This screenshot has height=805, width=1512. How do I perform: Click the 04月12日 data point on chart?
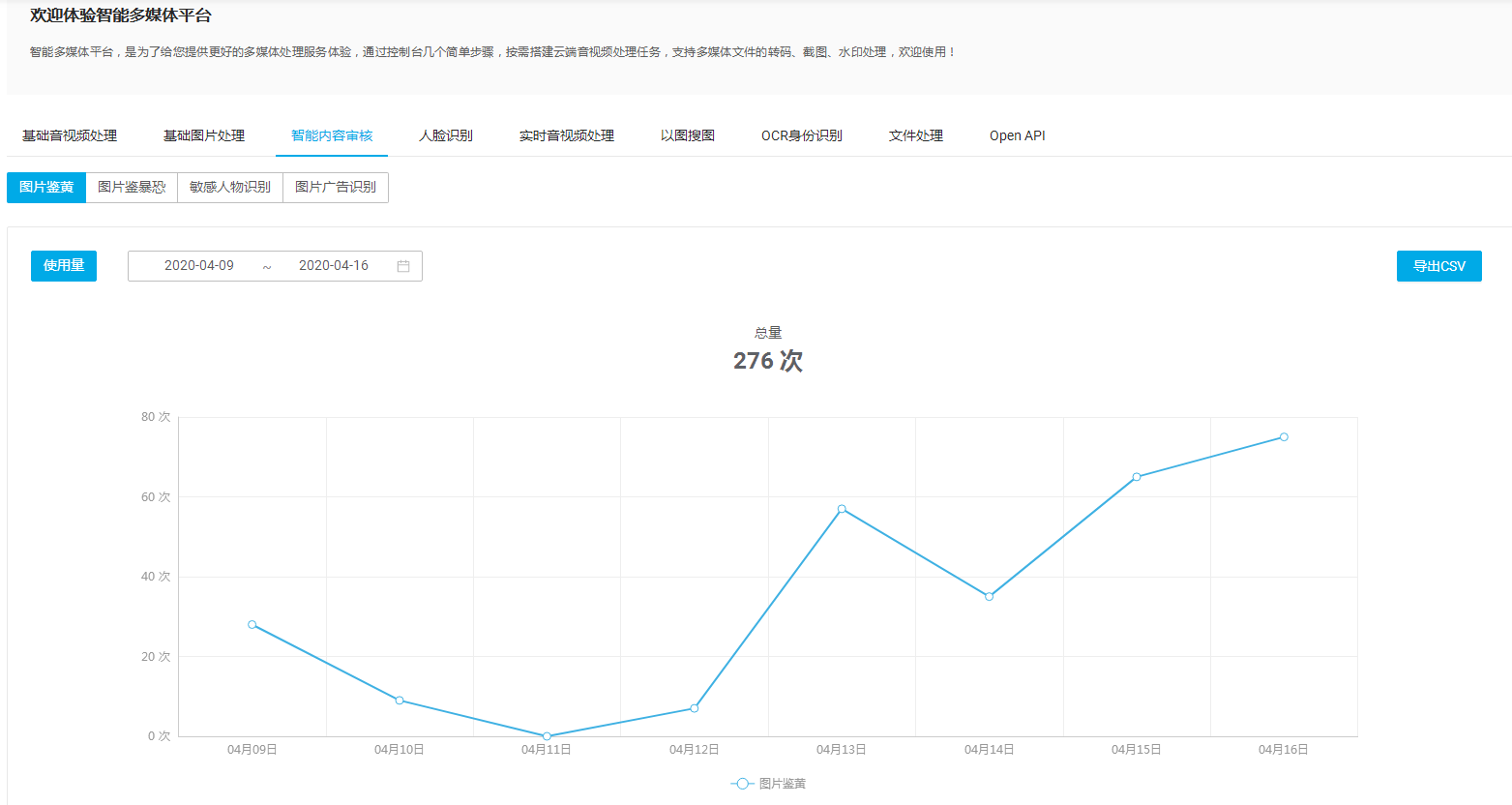click(x=695, y=708)
